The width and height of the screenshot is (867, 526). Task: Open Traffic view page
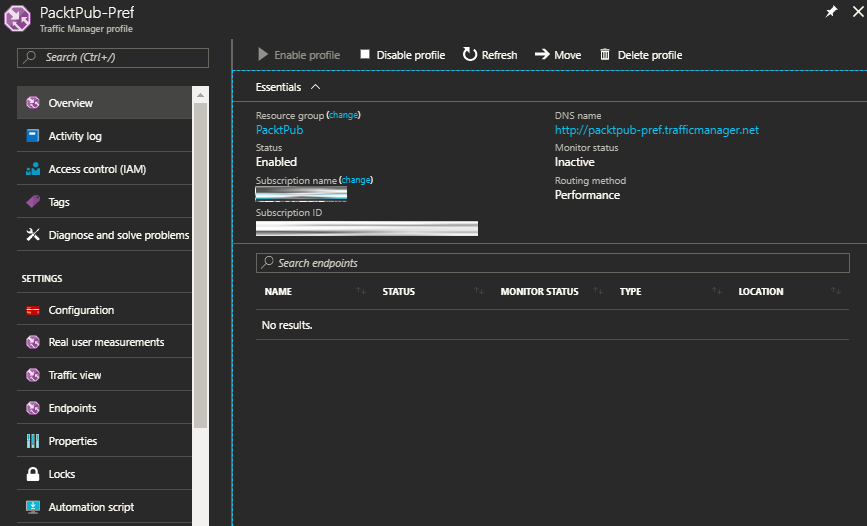click(x=105, y=375)
